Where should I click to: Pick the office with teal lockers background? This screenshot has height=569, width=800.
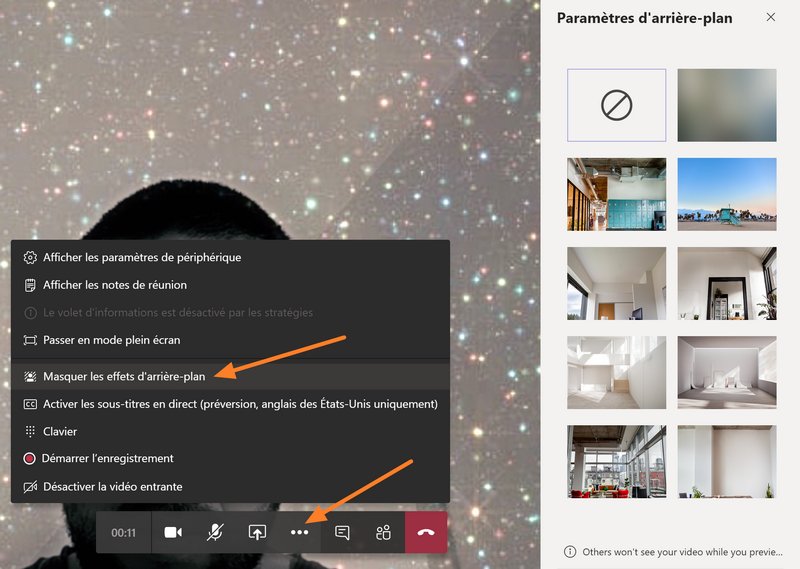coord(616,194)
